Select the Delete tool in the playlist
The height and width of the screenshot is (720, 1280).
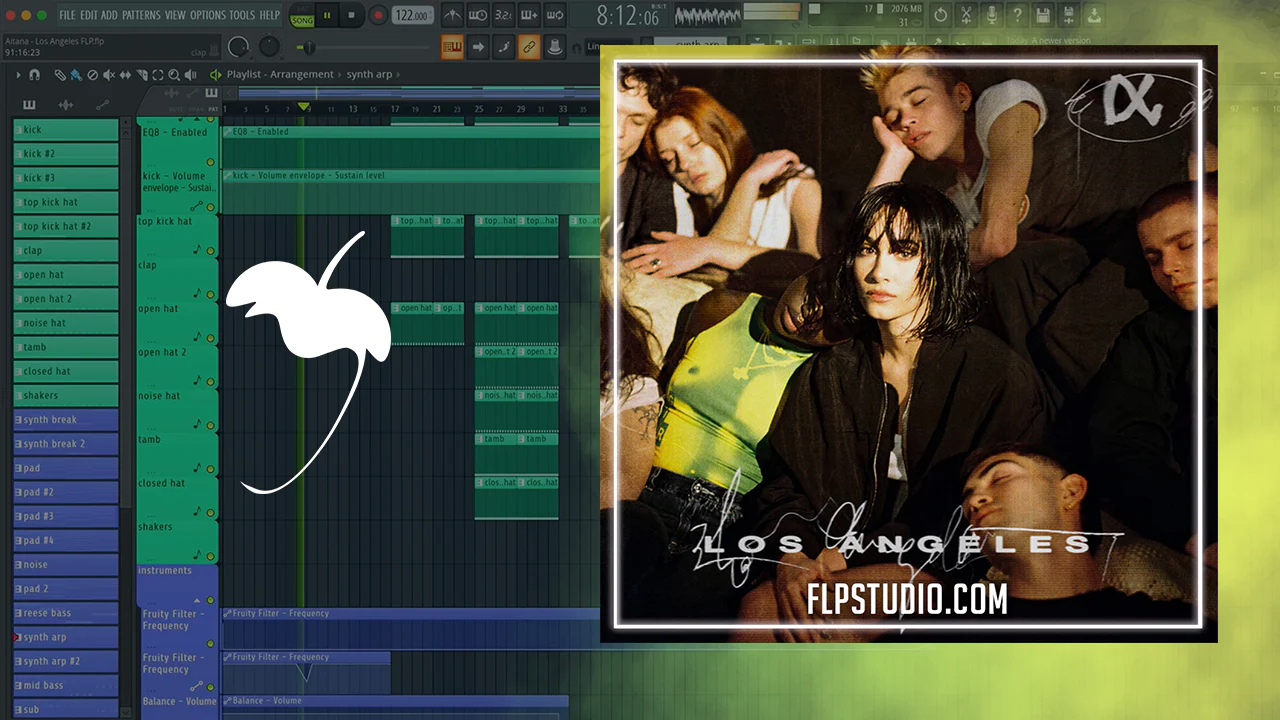(x=93, y=75)
